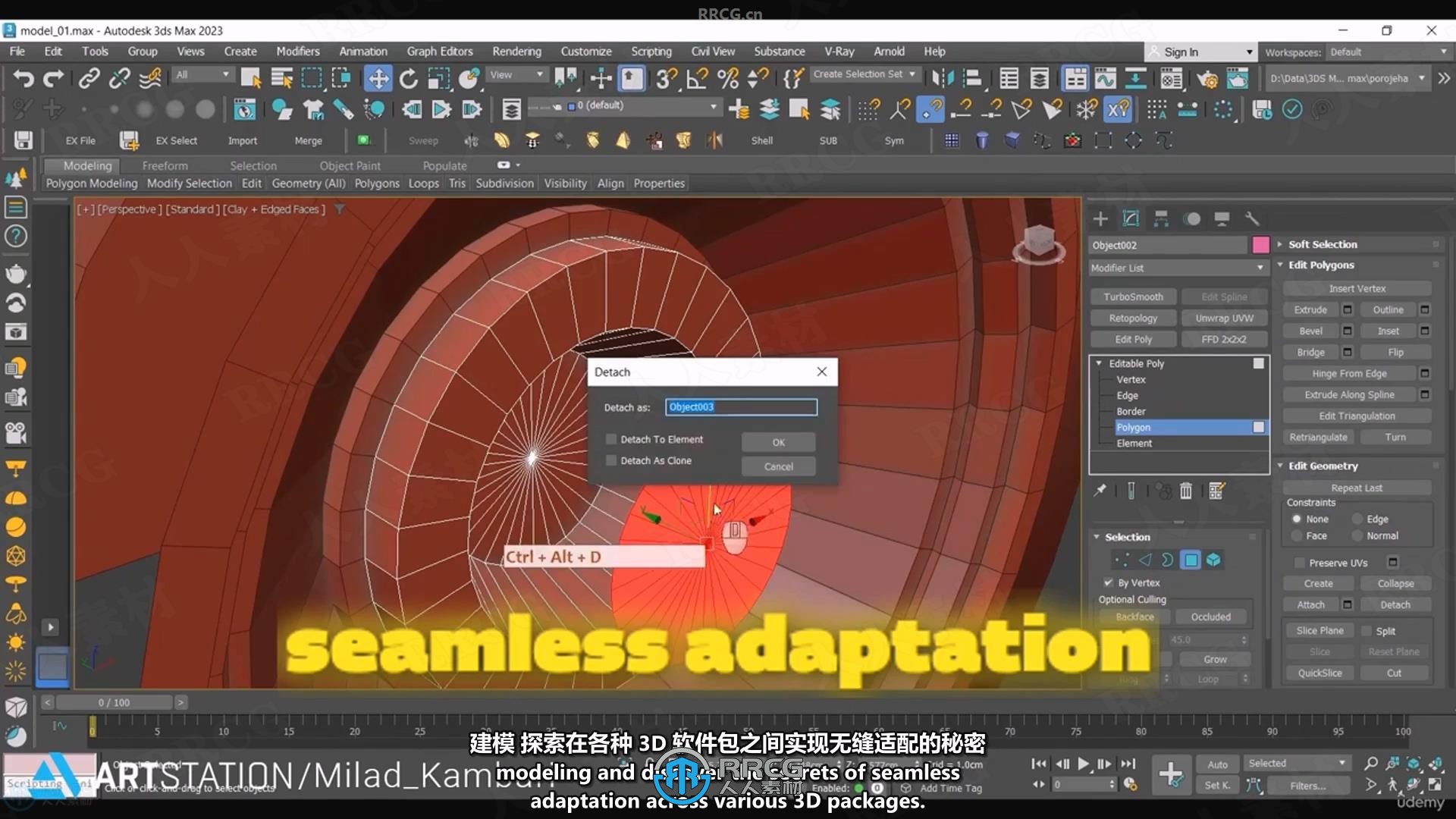Viewport: 1456px width, 819px height.
Task: Jump to the animation end frame
Action: point(1128,764)
